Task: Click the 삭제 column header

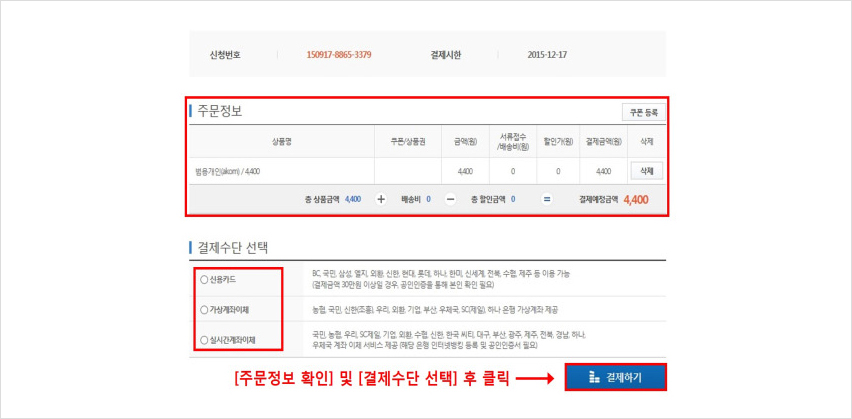Action: (x=647, y=141)
